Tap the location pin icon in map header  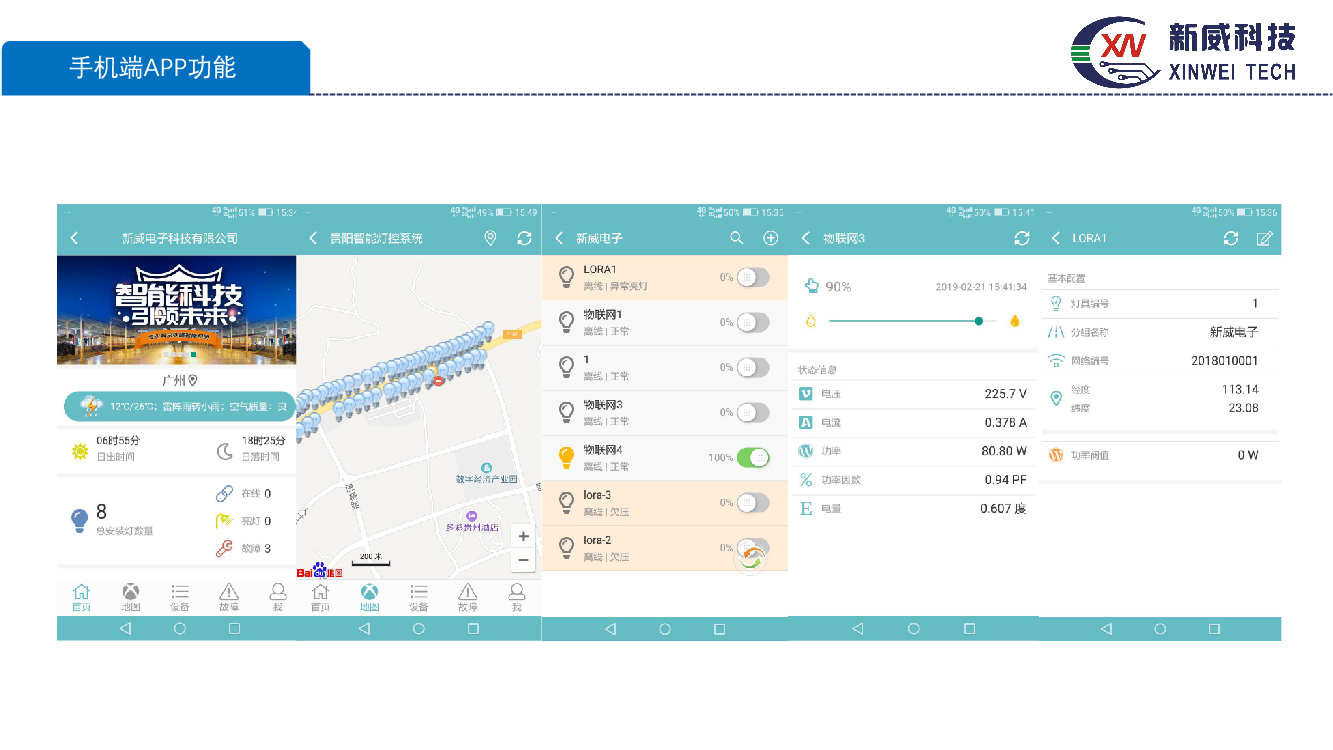coord(490,238)
